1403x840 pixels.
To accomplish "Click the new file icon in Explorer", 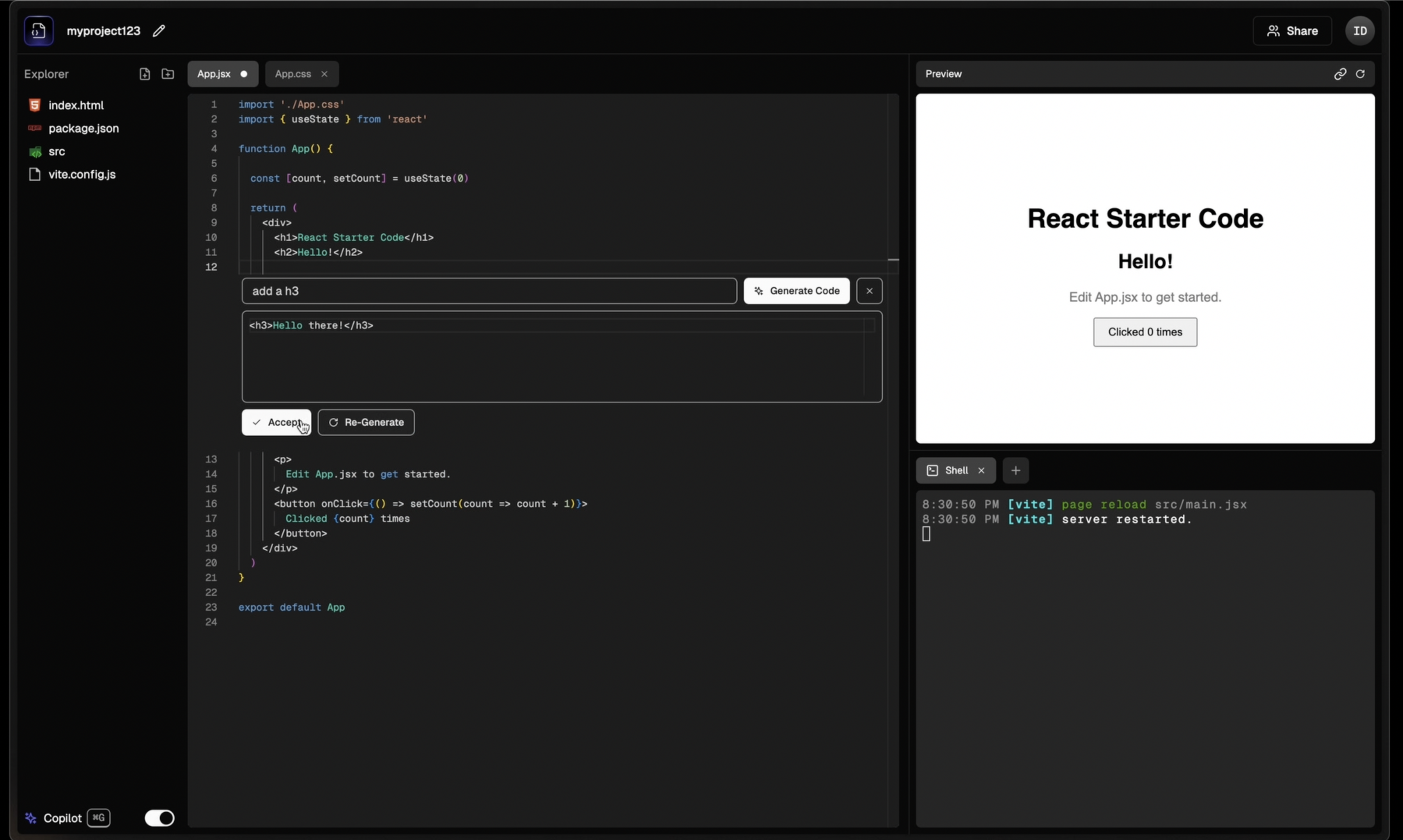I will click(144, 74).
